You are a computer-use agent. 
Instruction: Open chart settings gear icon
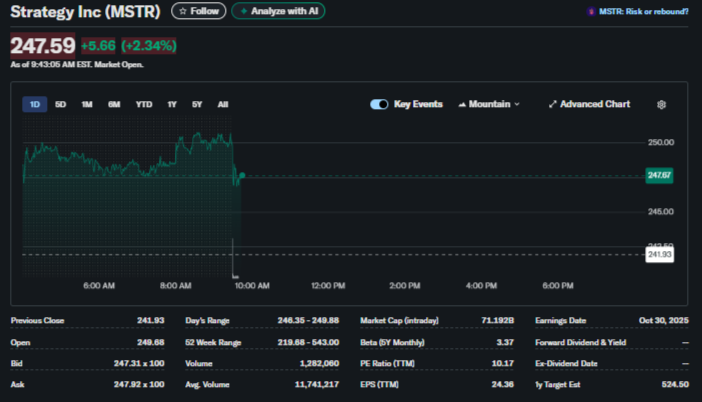point(661,104)
